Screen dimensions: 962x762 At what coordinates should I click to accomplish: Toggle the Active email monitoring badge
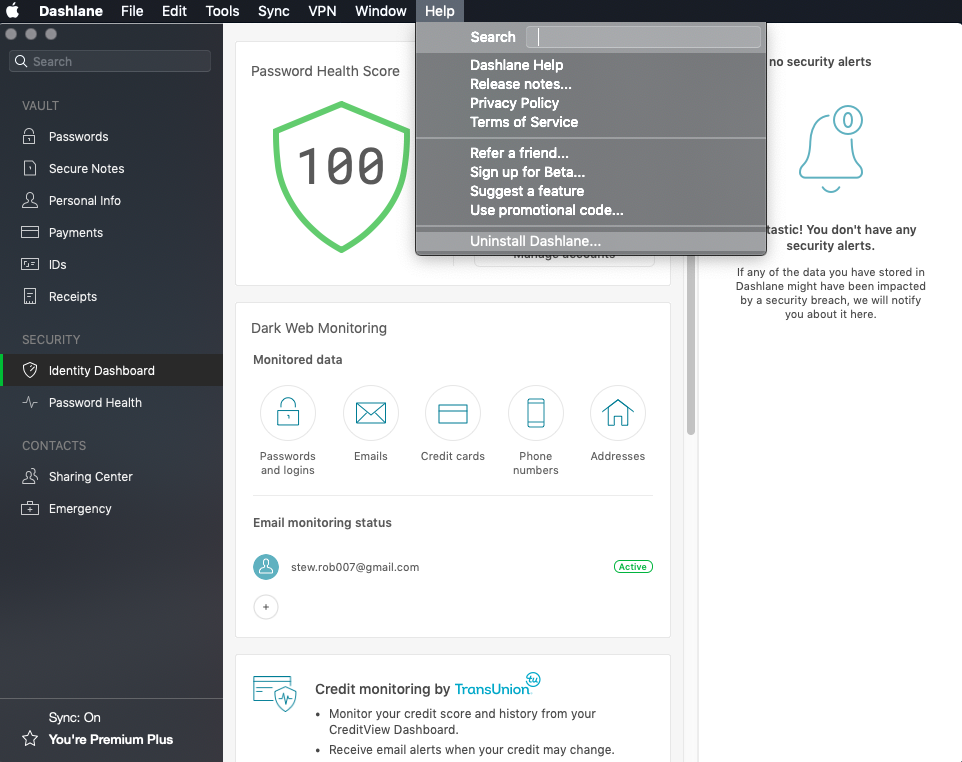[633, 566]
